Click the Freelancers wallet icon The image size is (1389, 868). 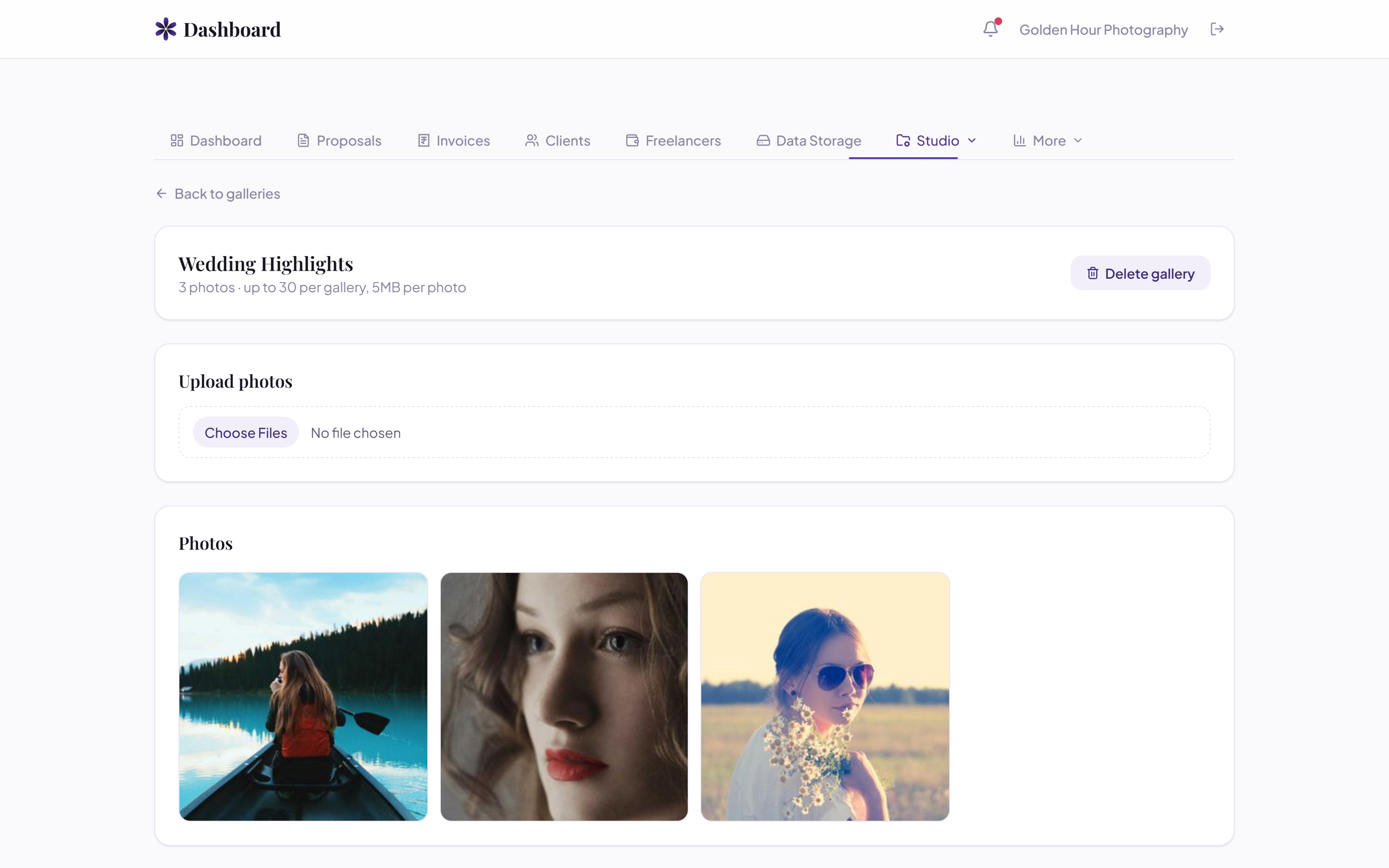pos(632,141)
